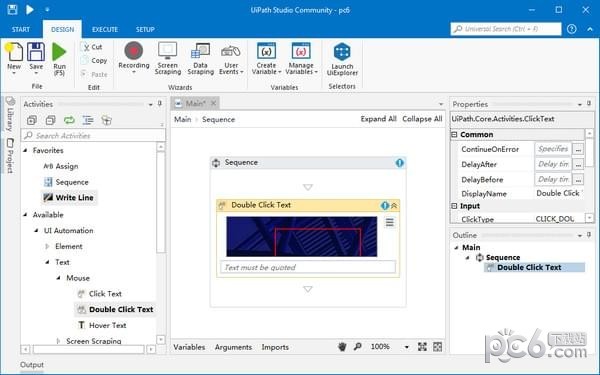Select the Sequence activity in Favorites
Screen dimensions: 600x375
[67, 182]
